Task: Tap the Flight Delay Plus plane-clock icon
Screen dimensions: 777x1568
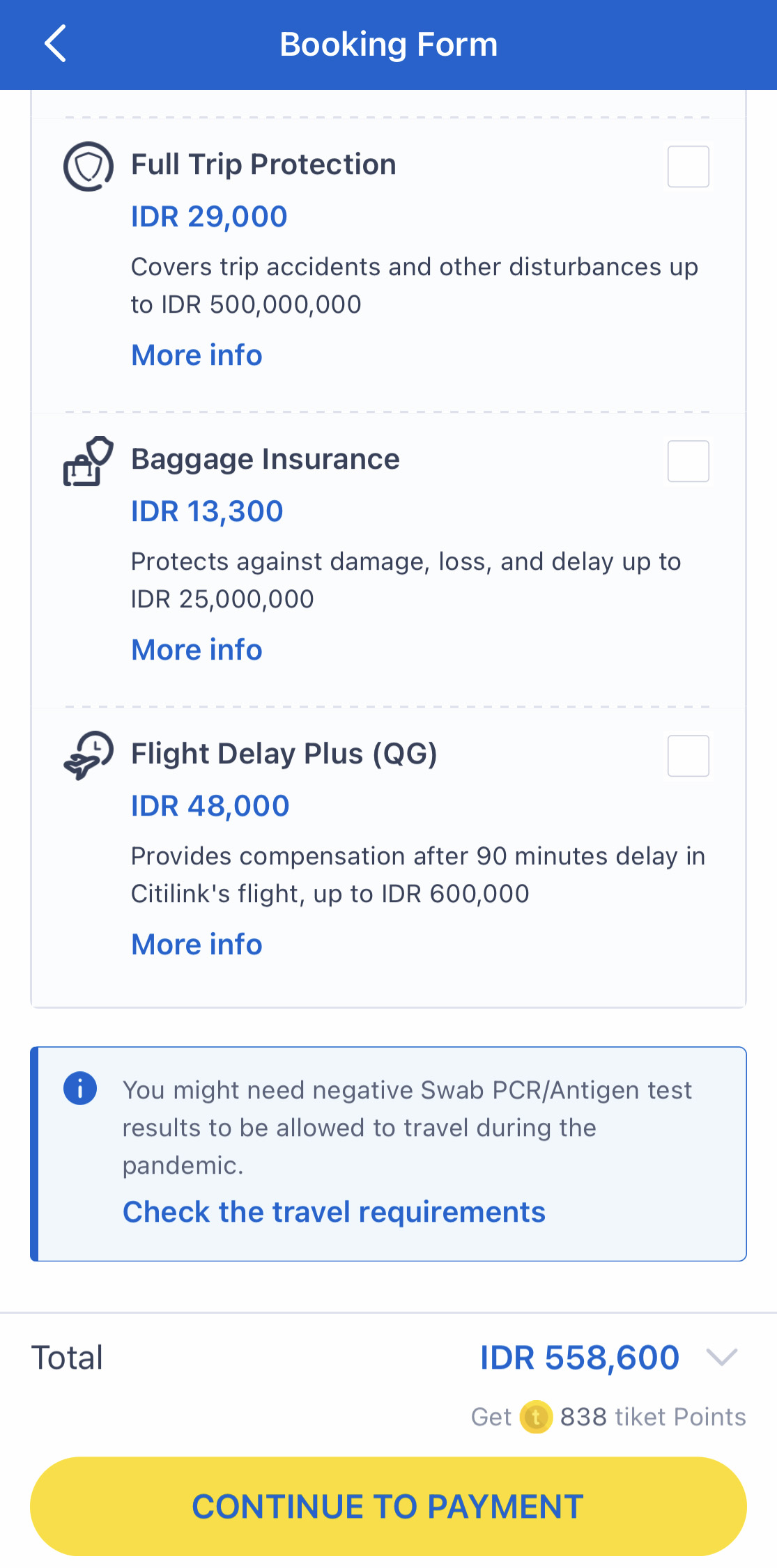Action: pos(89,756)
